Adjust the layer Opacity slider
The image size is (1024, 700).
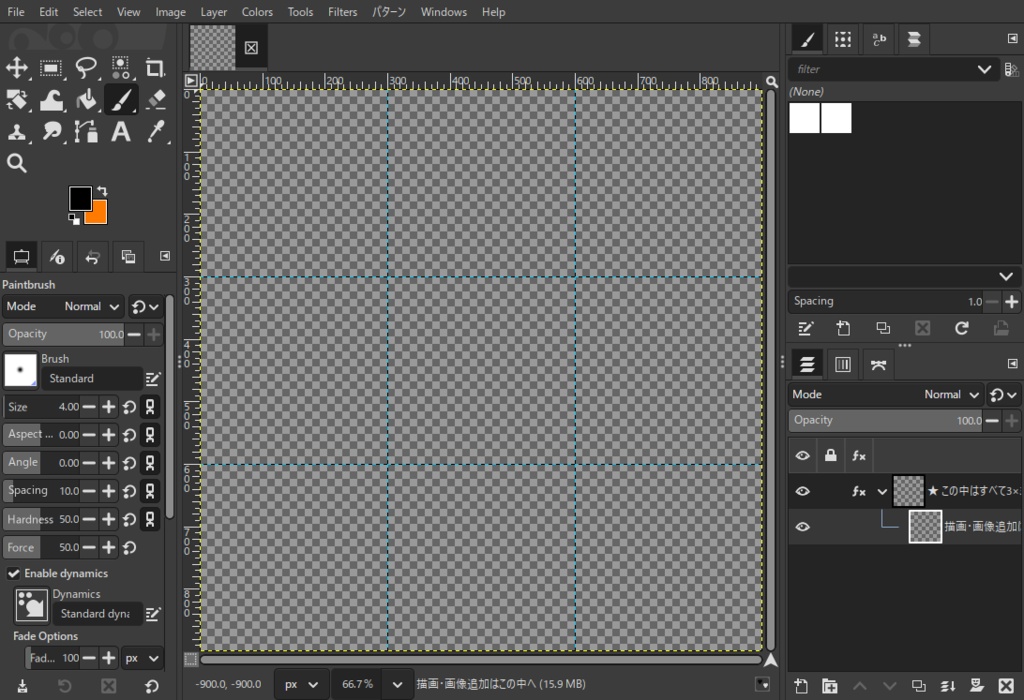click(886, 421)
